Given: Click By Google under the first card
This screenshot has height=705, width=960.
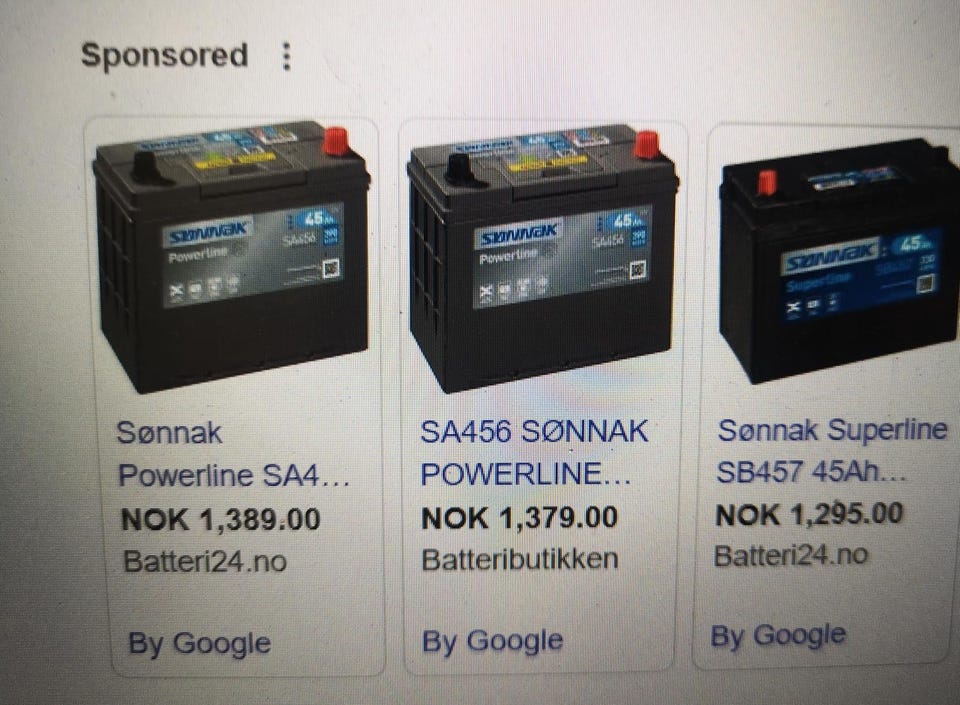Looking at the screenshot, I should 200,644.
